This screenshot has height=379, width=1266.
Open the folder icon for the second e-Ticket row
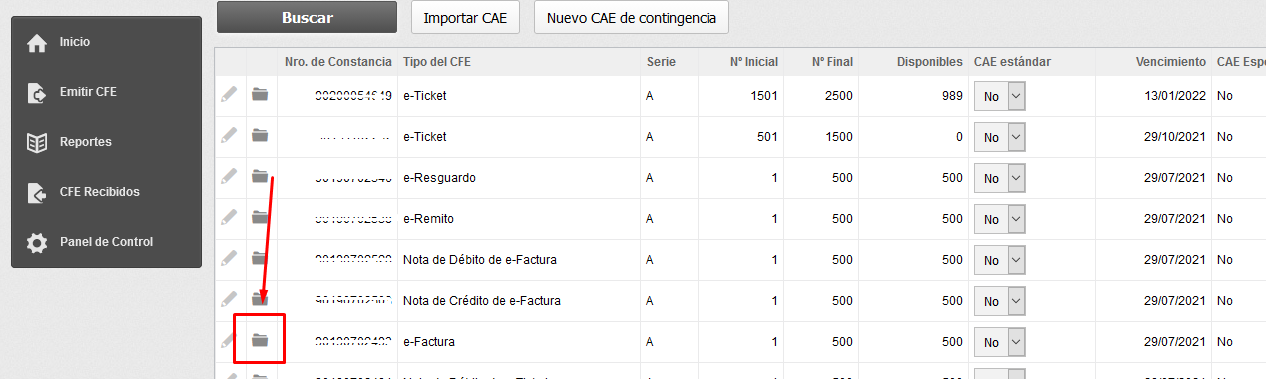point(260,135)
